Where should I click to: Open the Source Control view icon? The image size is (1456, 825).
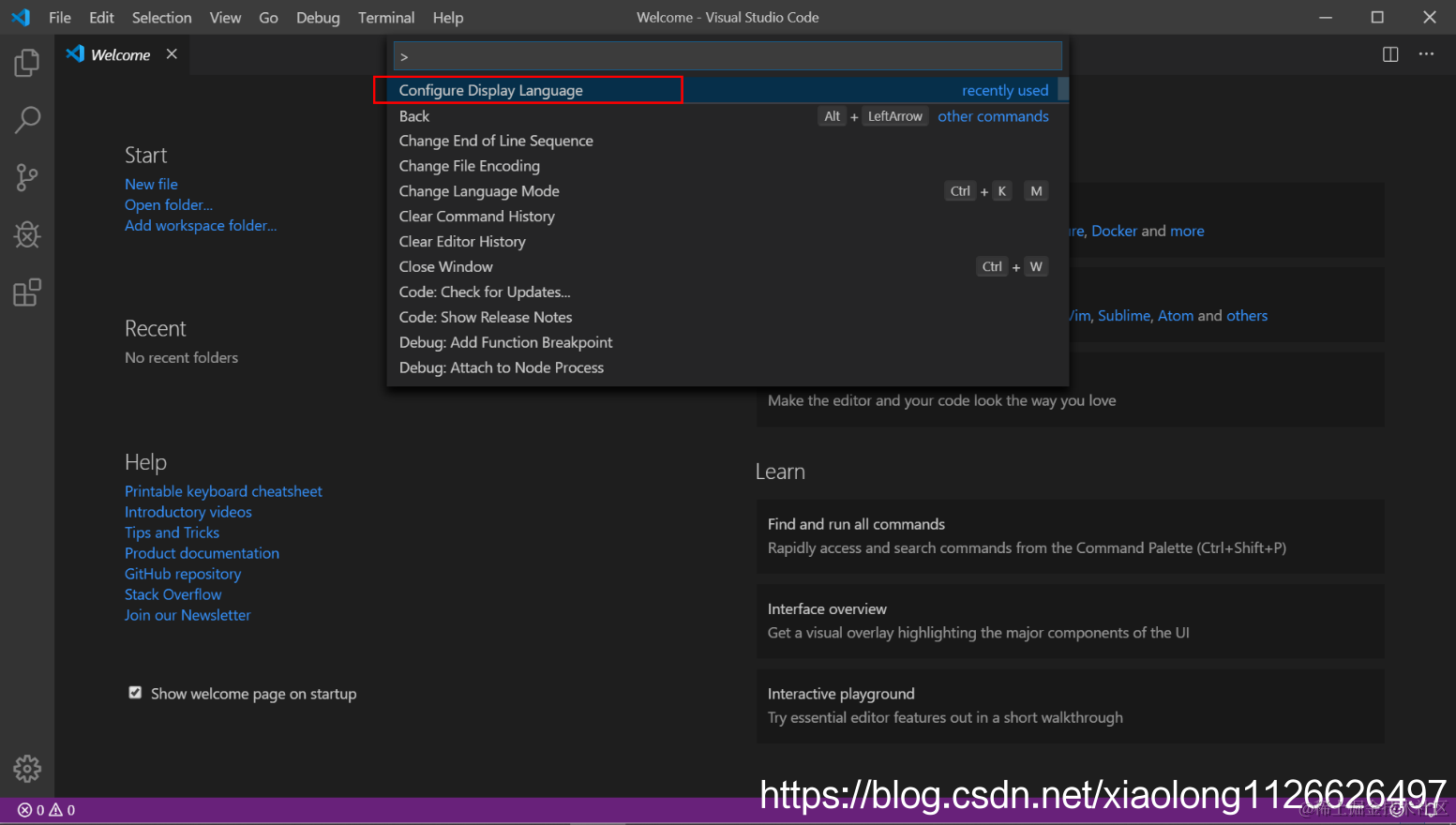[x=27, y=177]
